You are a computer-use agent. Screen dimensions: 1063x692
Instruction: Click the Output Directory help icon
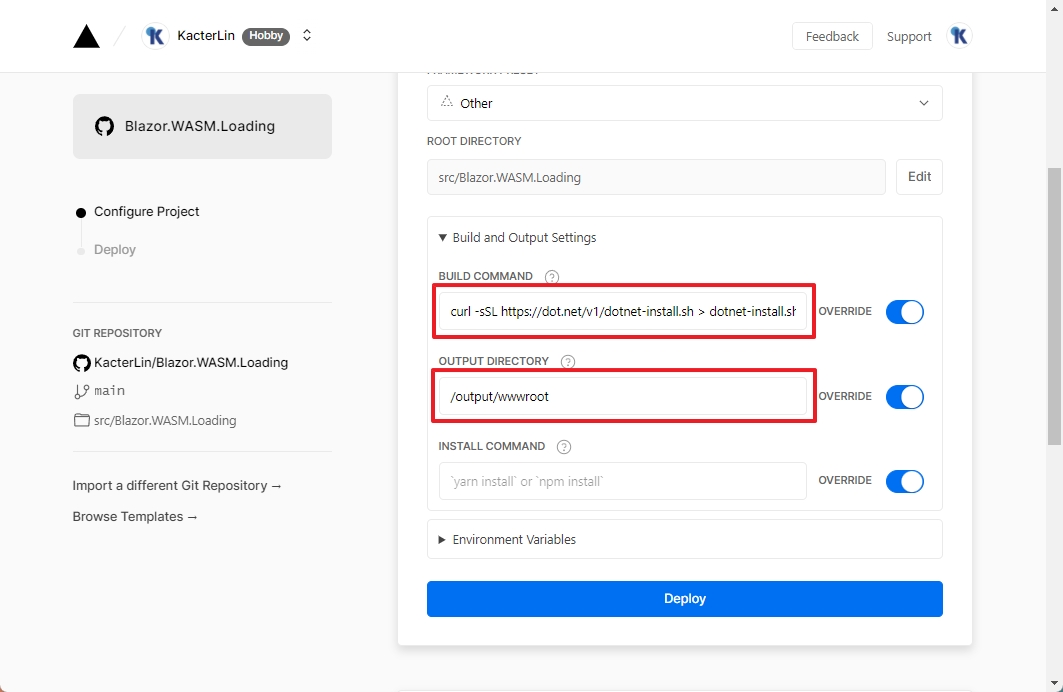click(568, 362)
